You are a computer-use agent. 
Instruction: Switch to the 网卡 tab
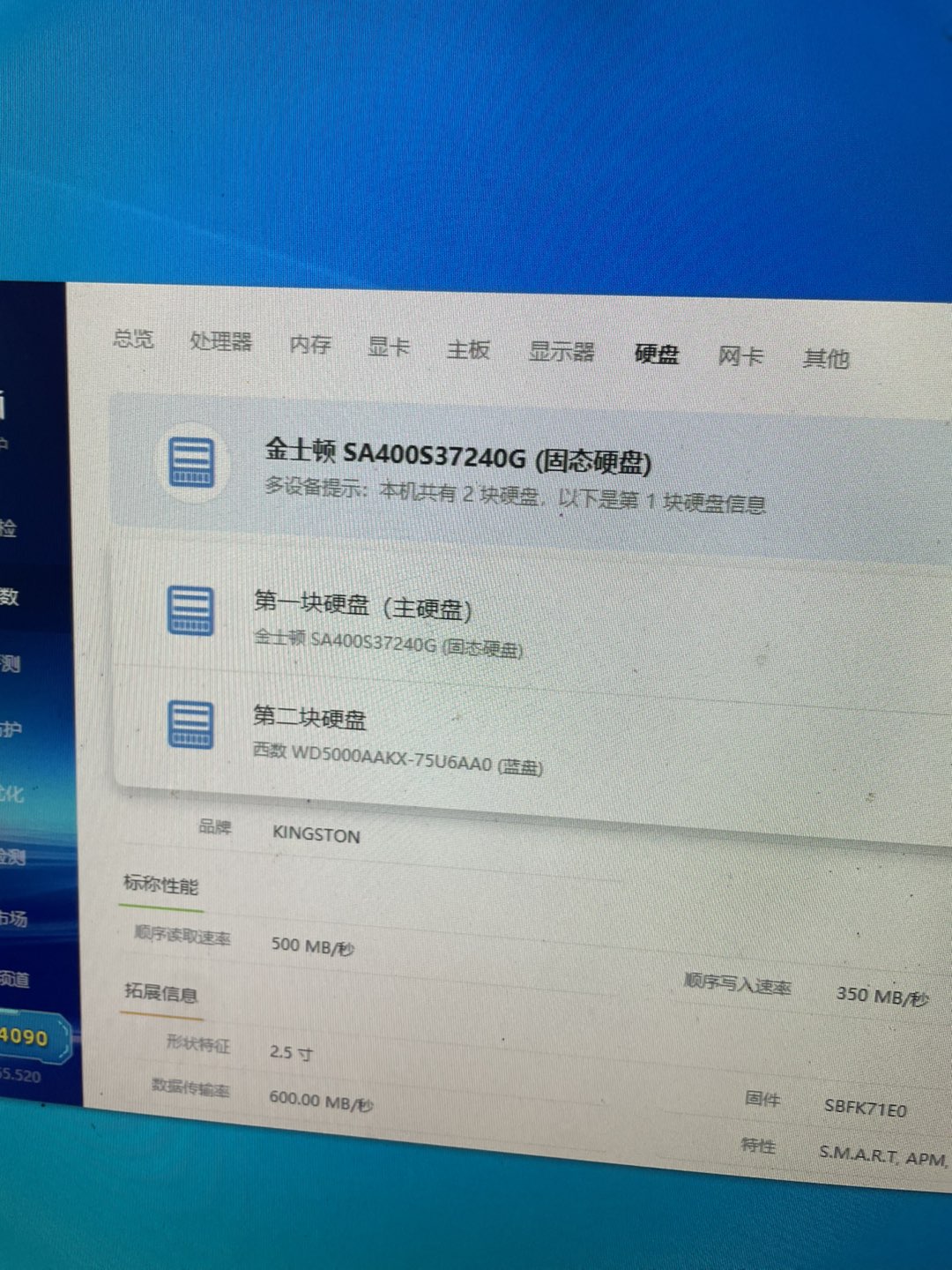[740, 356]
